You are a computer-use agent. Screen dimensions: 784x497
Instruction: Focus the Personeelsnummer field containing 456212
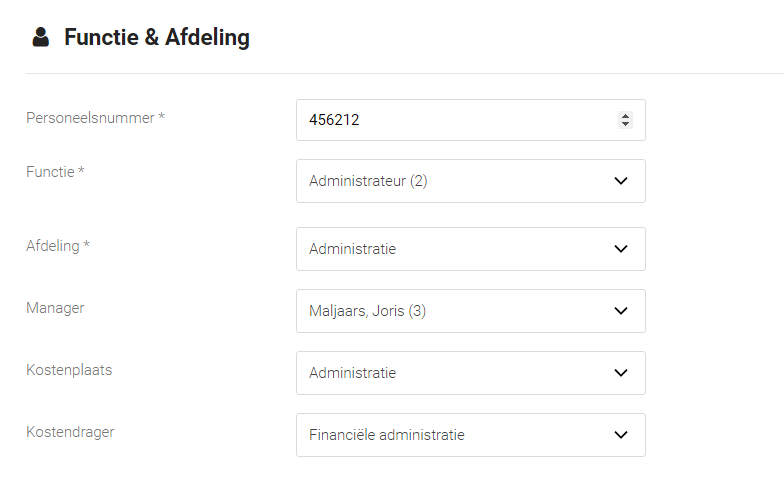(470, 120)
